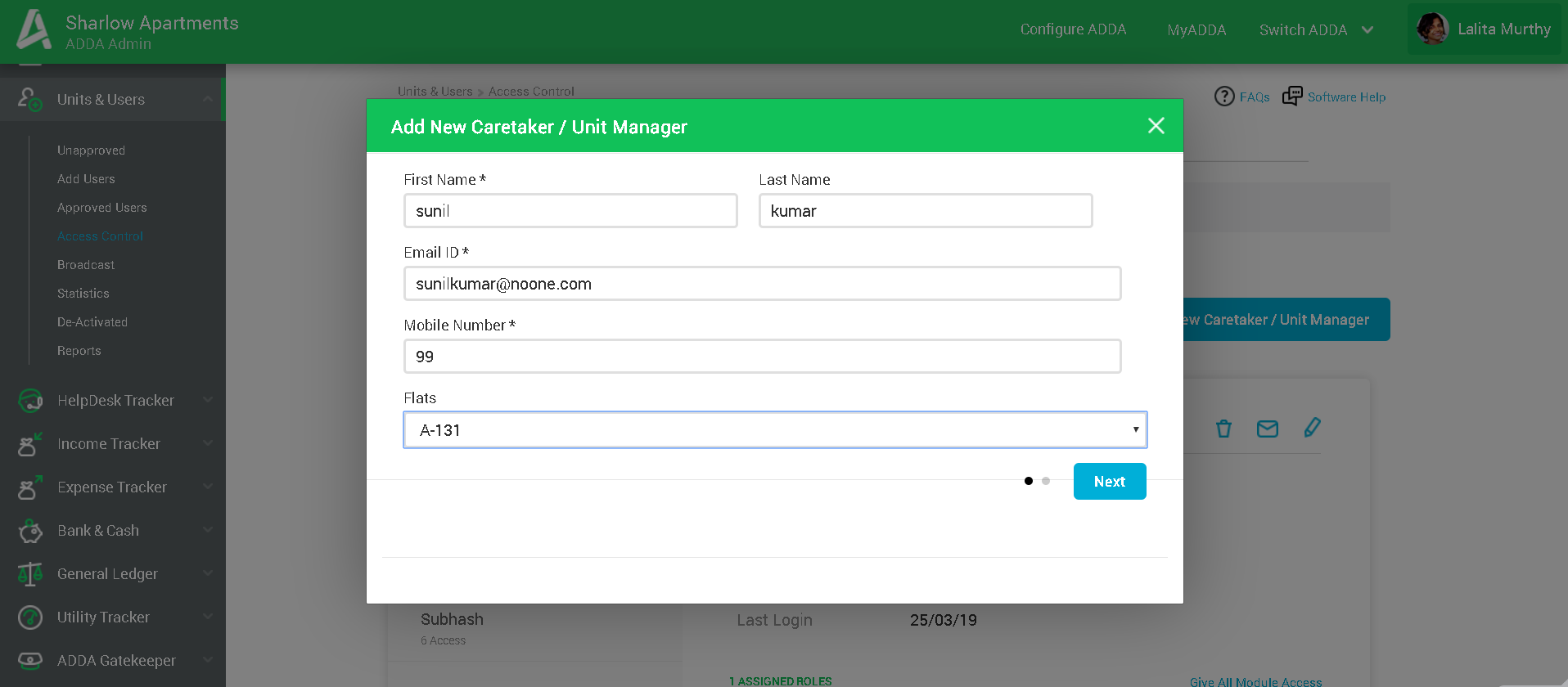Expand ADDA Gatekeeper chevron
This screenshot has height=687, width=1568.
[208, 660]
